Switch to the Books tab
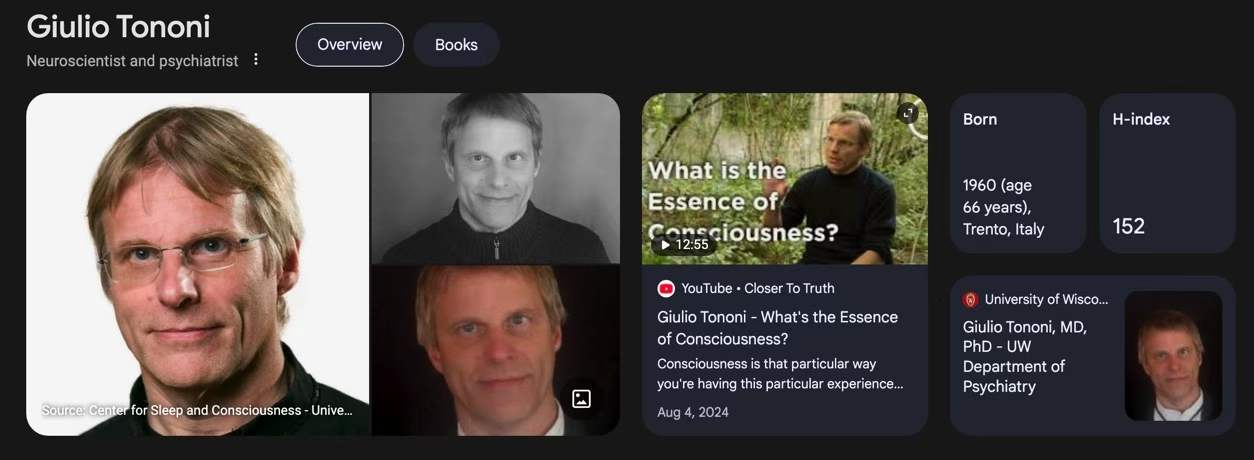Image resolution: width=1254 pixels, height=460 pixels. click(x=456, y=45)
